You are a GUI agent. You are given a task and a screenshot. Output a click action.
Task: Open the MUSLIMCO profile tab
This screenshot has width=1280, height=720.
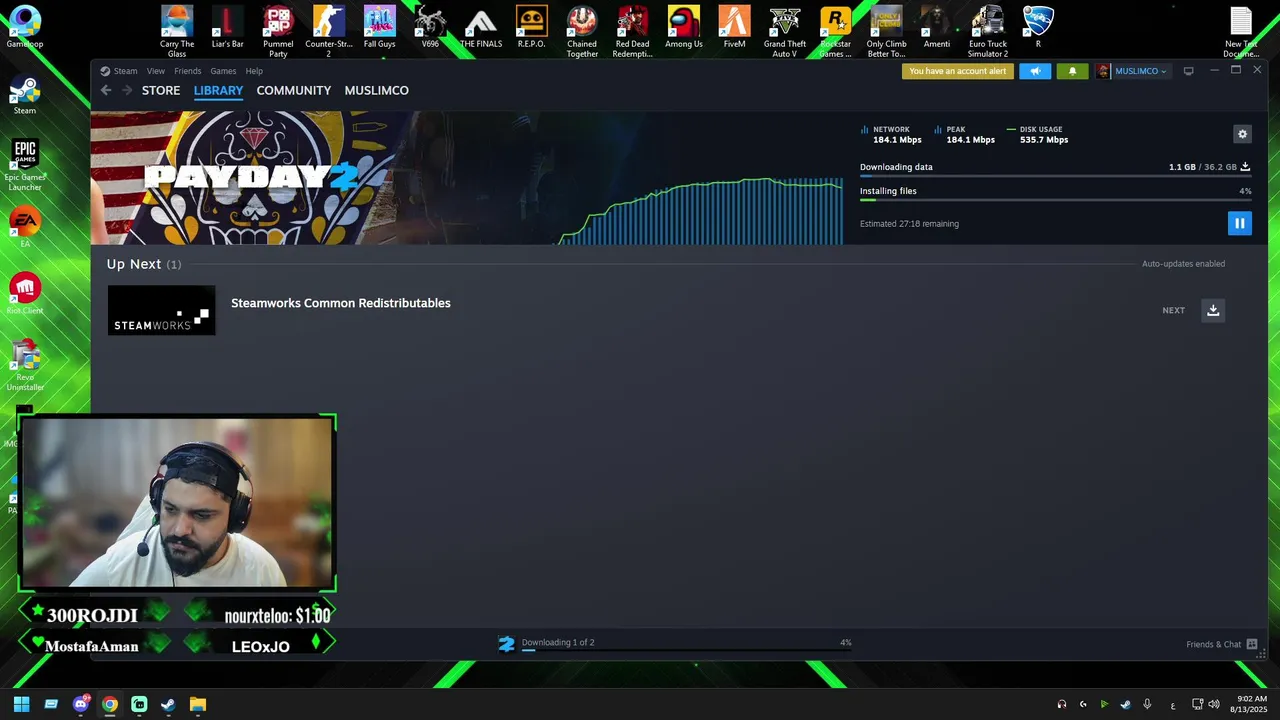[x=376, y=90]
